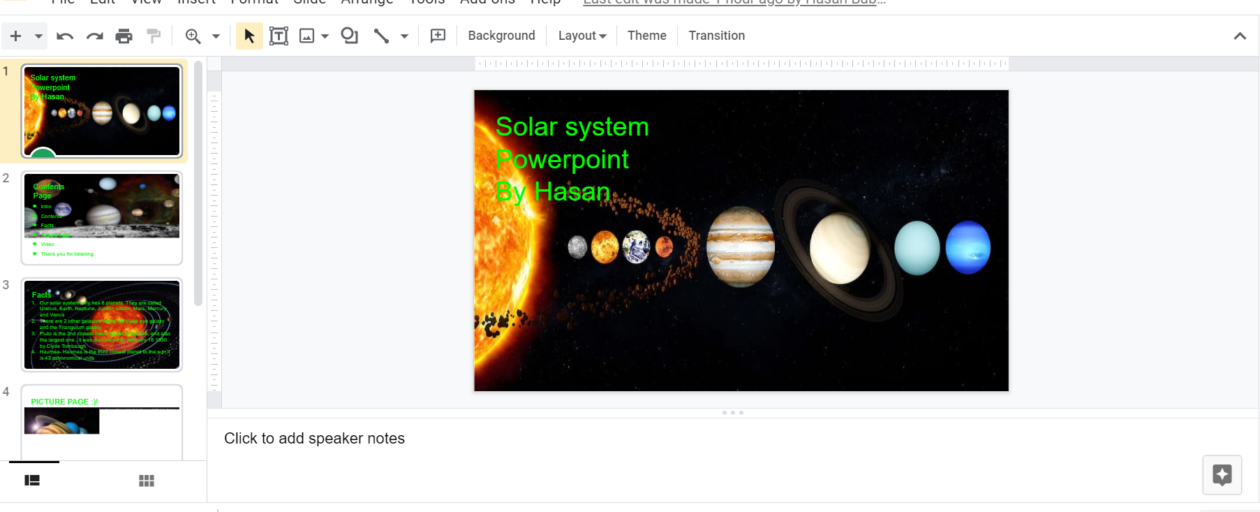Screen dimensions: 1260x512
Task: Choose the select arrow cursor tool
Action: [249, 36]
